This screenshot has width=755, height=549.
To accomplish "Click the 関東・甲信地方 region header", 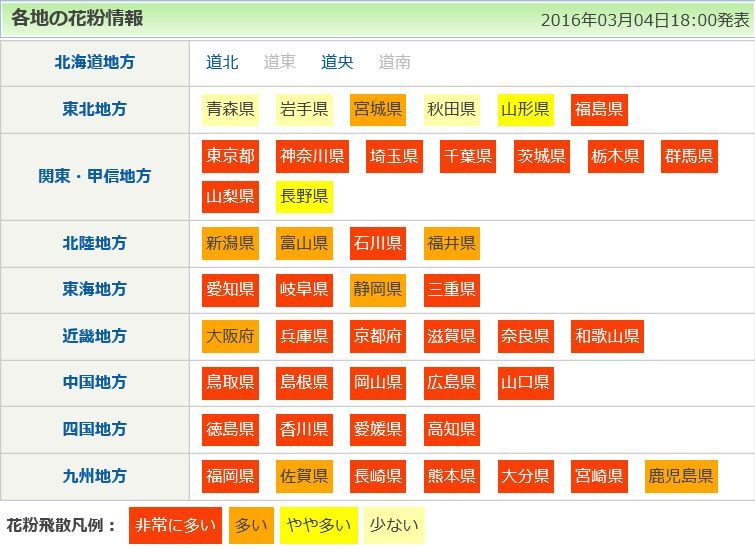I will 95,176.
